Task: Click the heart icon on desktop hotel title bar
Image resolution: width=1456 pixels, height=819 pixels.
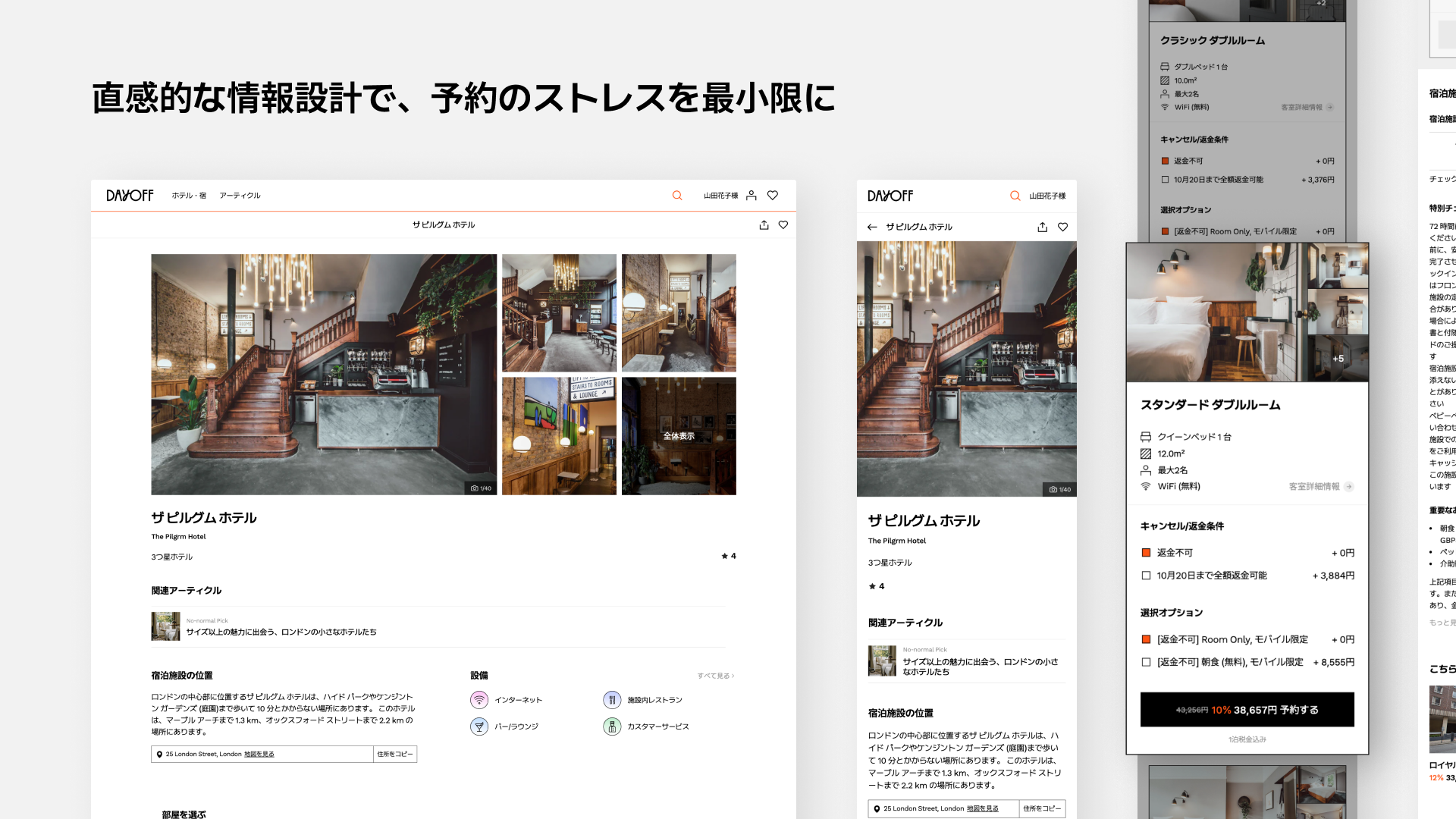Action: tap(783, 225)
